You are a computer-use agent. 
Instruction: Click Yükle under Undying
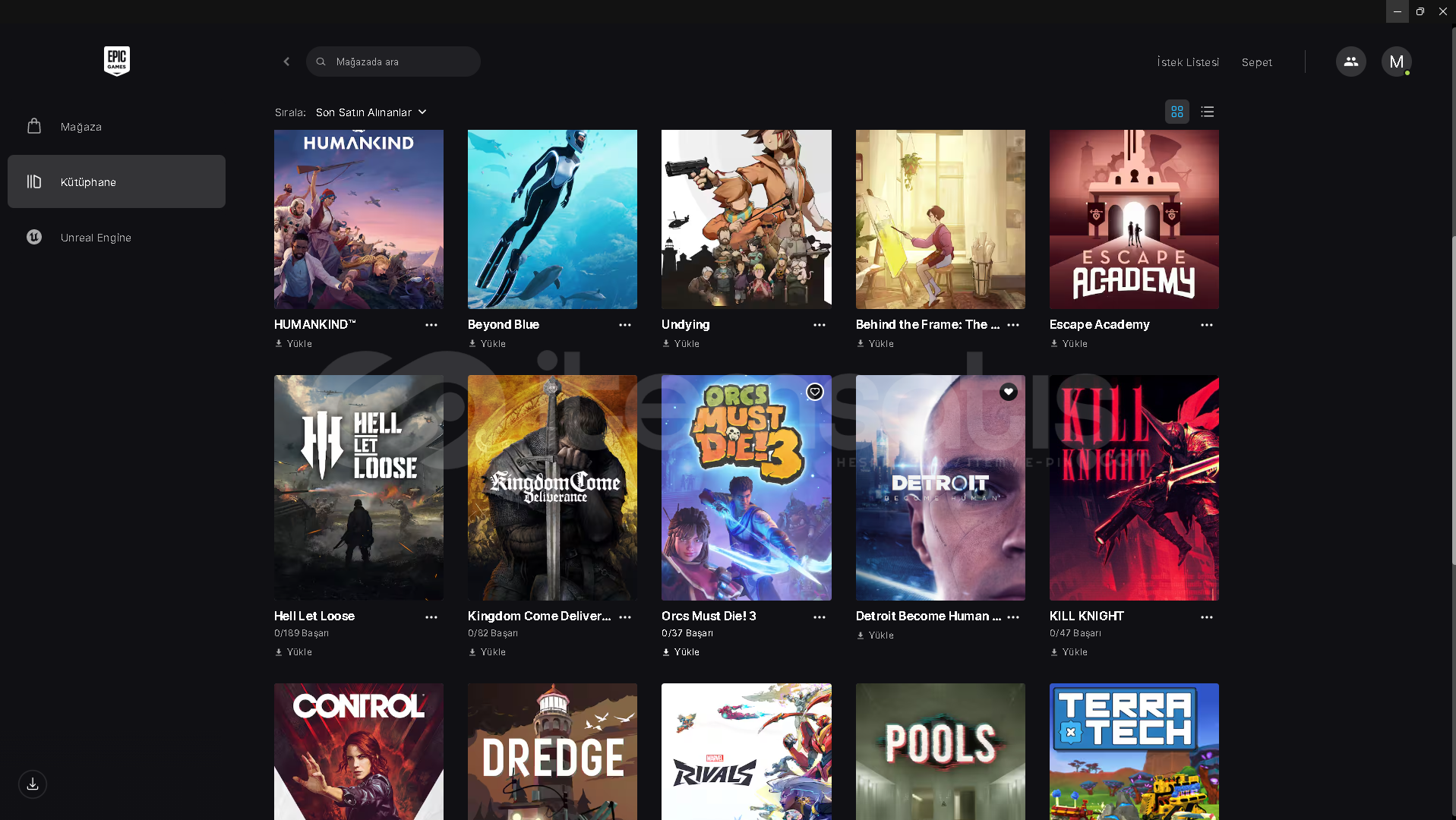point(681,344)
